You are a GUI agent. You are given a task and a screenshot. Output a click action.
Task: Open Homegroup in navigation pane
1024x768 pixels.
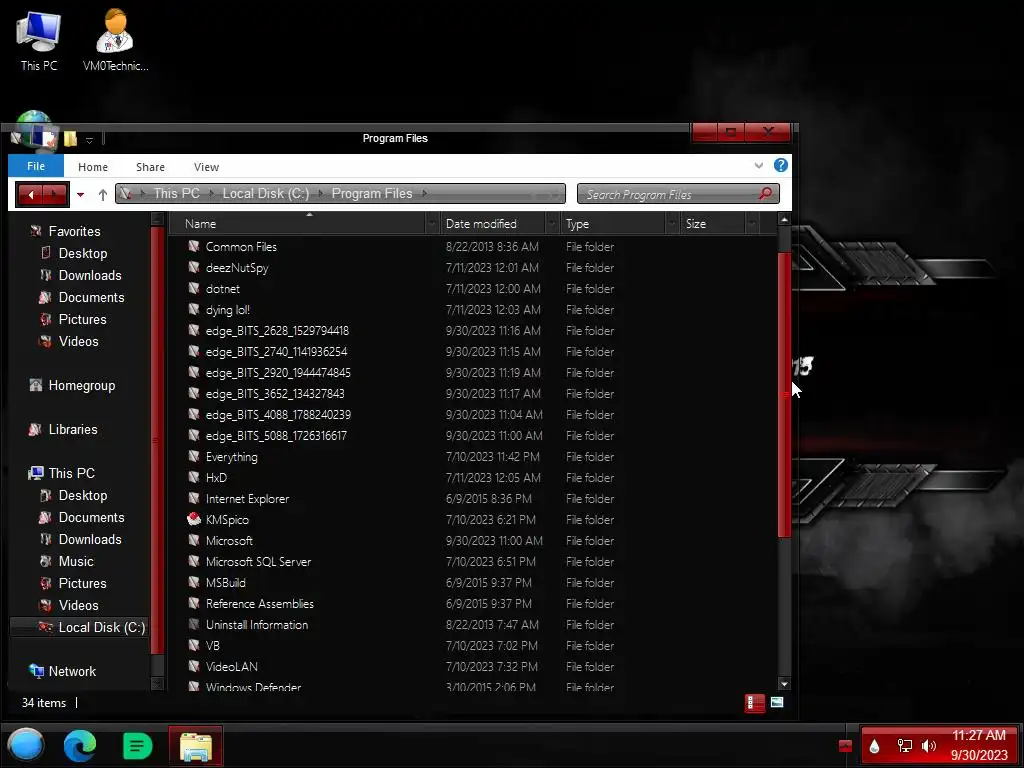point(81,385)
